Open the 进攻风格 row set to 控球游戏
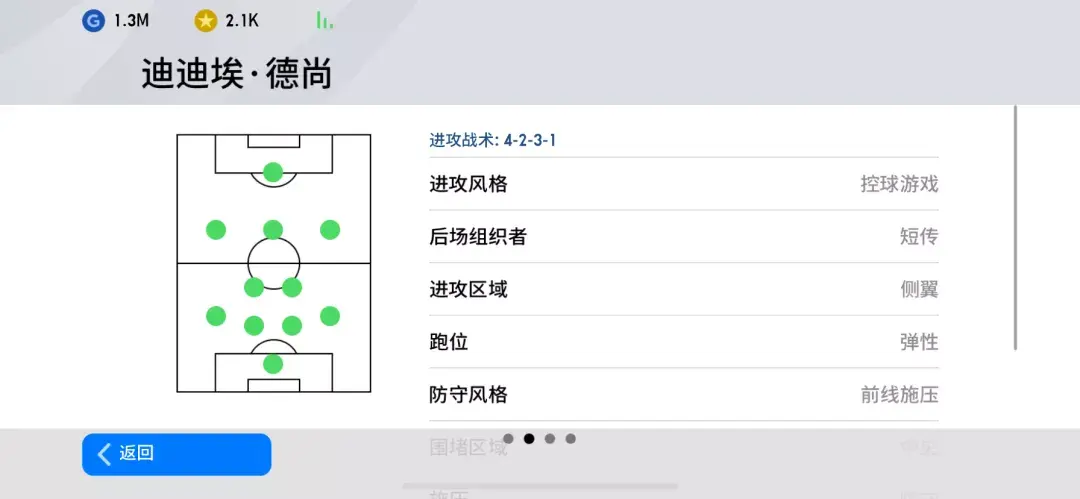The height and width of the screenshot is (499, 1080). (x=684, y=184)
